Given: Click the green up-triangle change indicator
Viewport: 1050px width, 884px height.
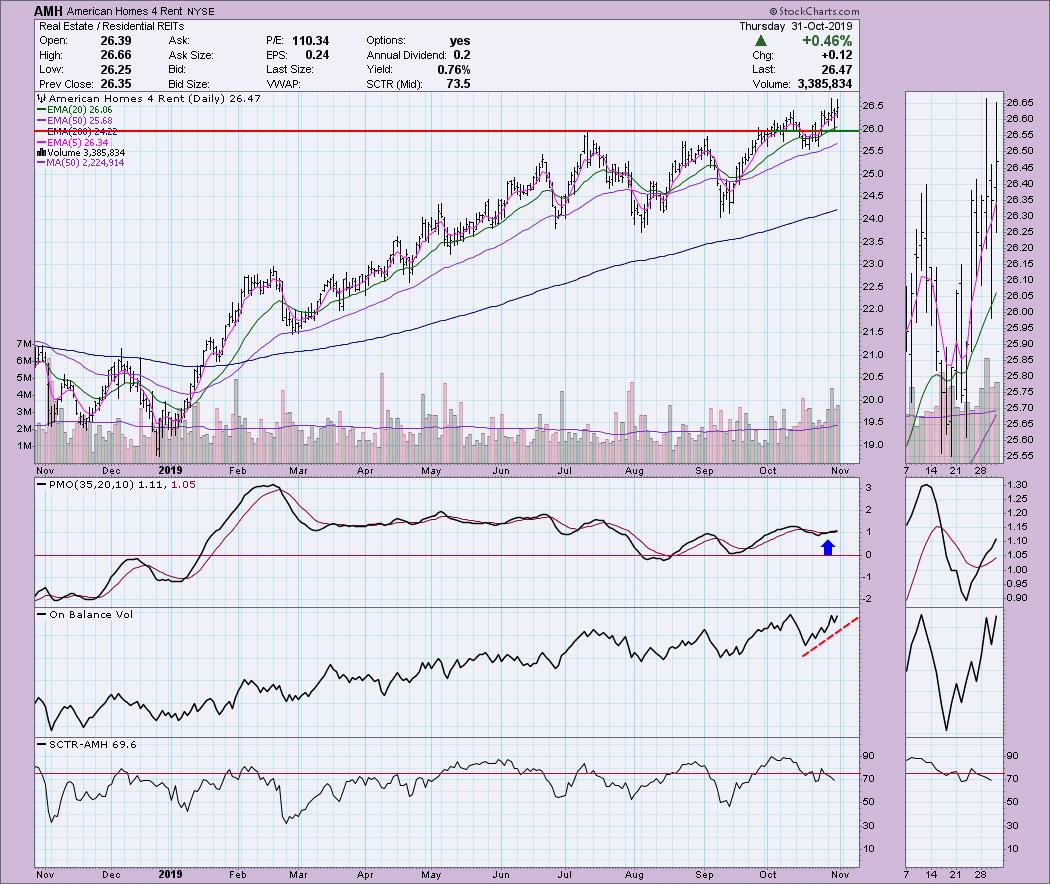Looking at the screenshot, I should pyautogui.click(x=760, y=41).
